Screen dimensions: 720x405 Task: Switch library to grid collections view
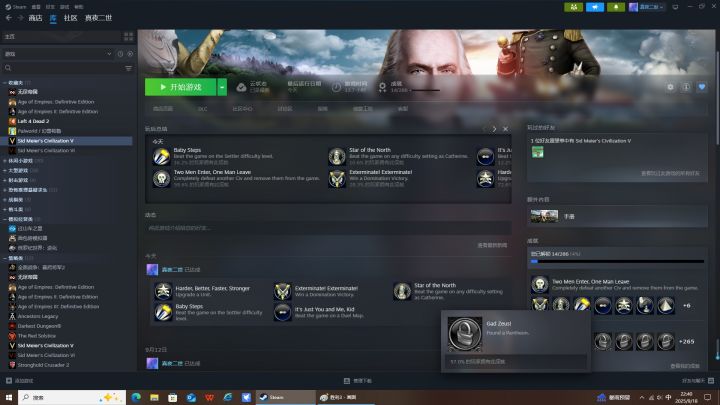click(x=128, y=36)
